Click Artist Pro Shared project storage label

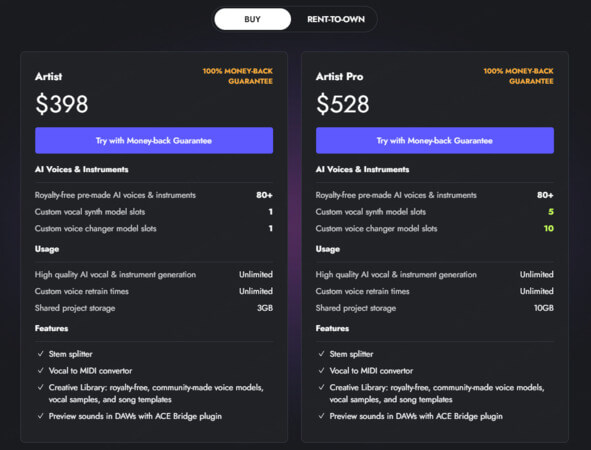click(x=356, y=308)
